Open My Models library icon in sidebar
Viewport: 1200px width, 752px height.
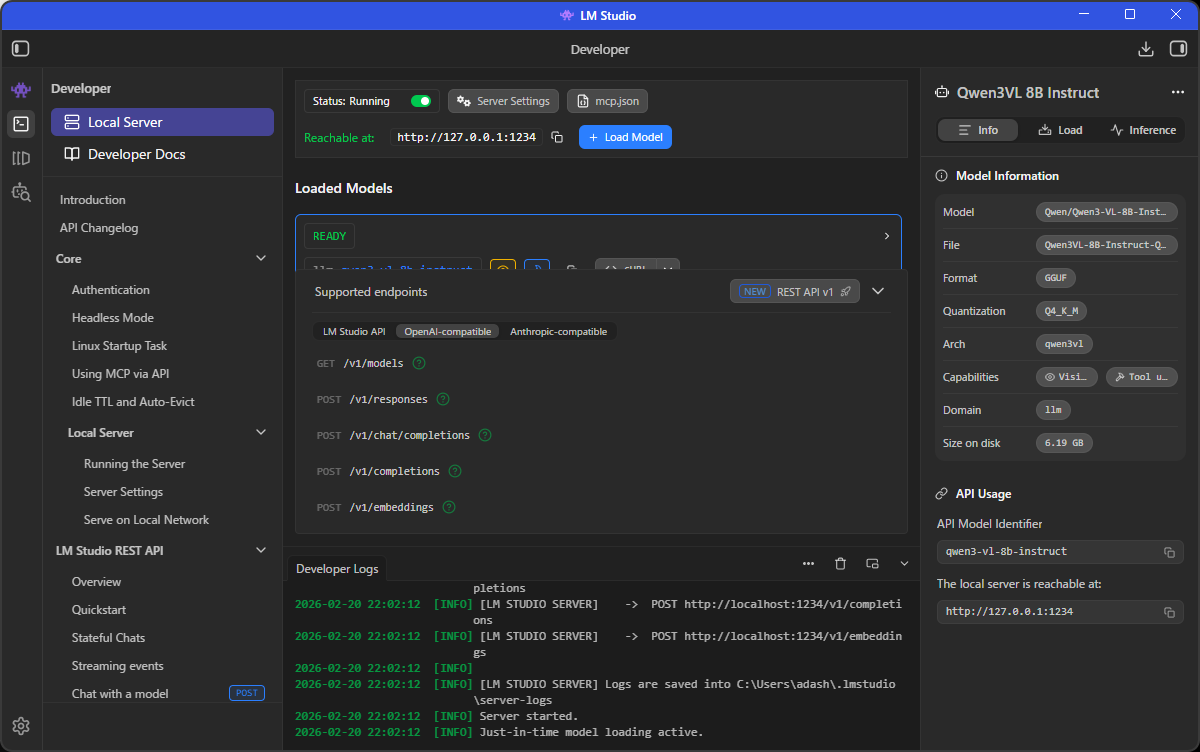tap(21, 158)
